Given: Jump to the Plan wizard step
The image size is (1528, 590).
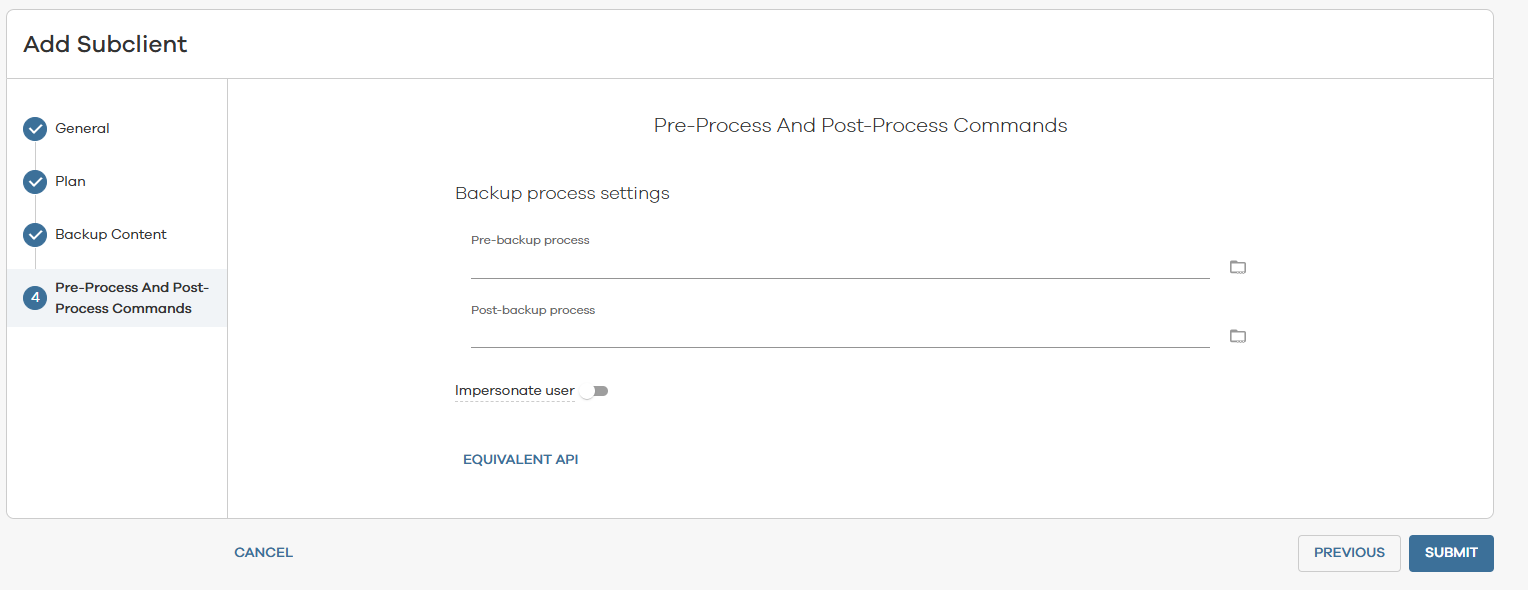Looking at the screenshot, I should click(x=70, y=182).
